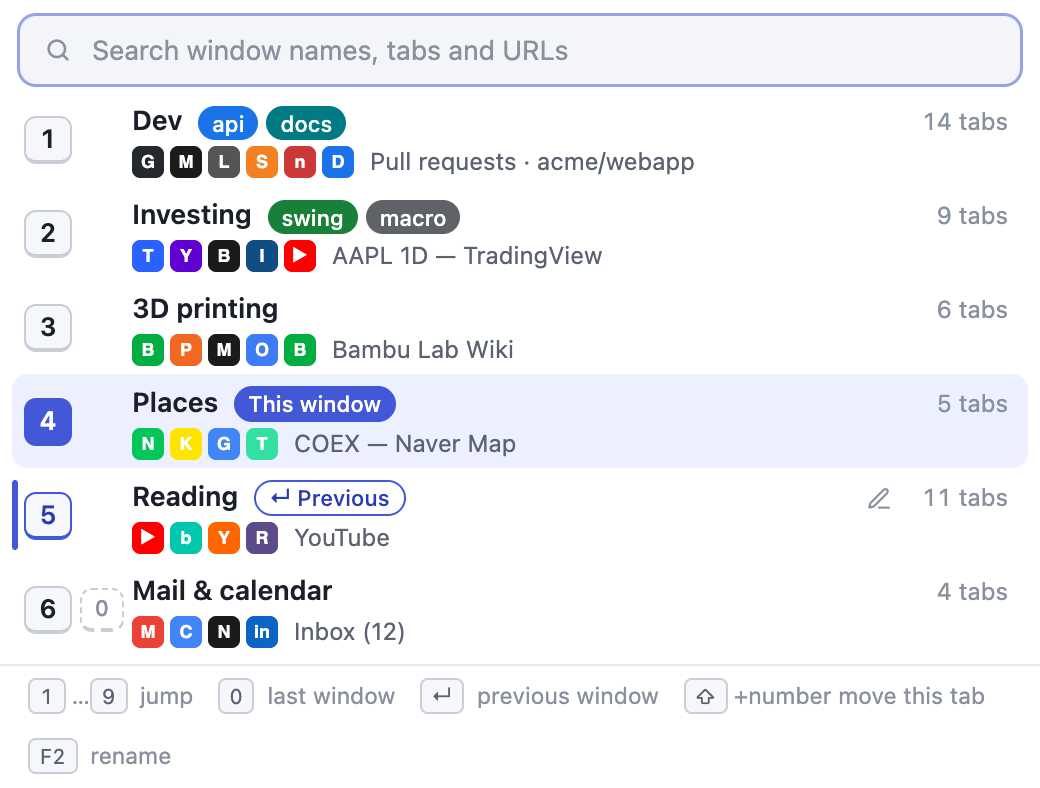Image resolution: width=1040 pixels, height=788 pixels.
Task: Open the blue O tab icon in 3D printing
Action: click(x=262, y=350)
